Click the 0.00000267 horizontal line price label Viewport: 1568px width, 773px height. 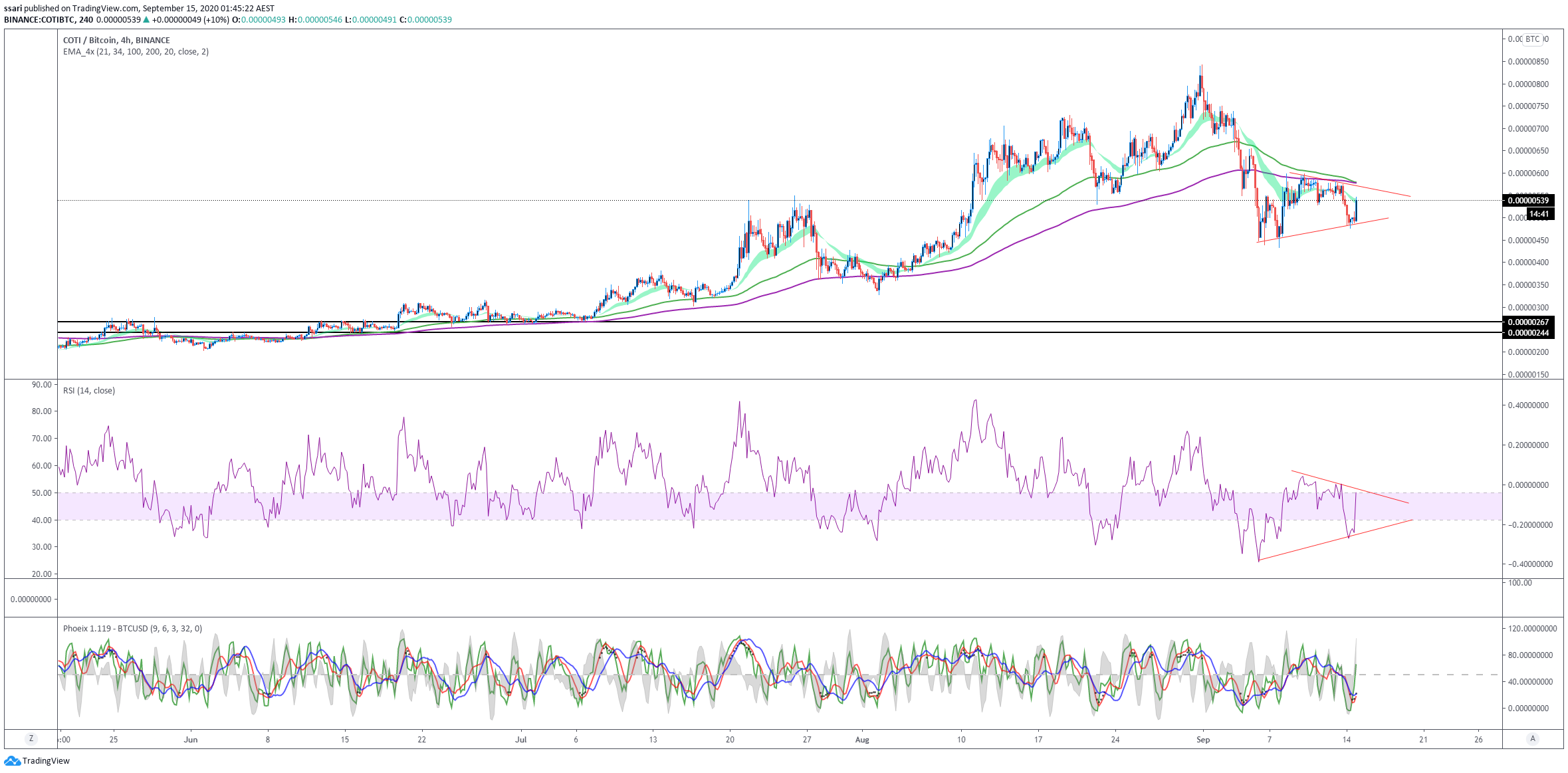click(x=1527, y=322)
